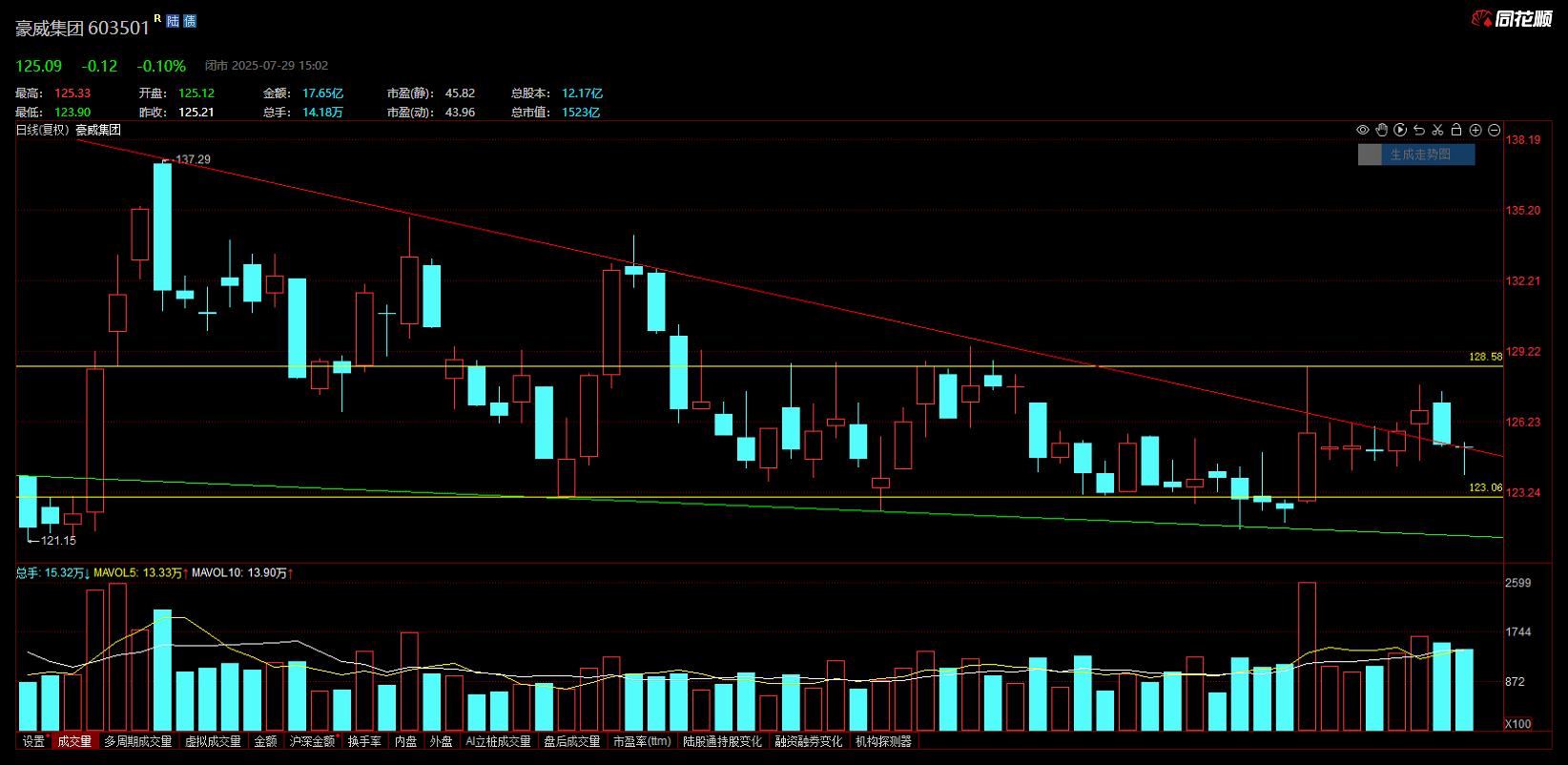Screen dimensions: 1568x765
Task: Open the 金额 indicator tab
Action: [265, 741]
